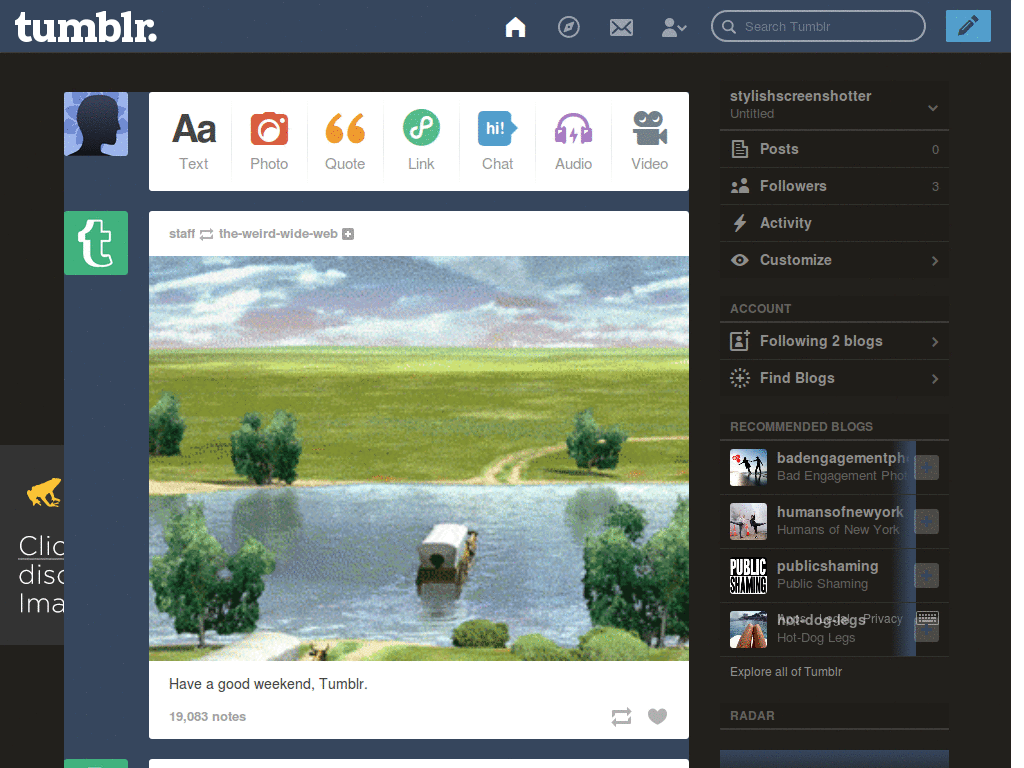Open Find Blogs

coord(834,378)
